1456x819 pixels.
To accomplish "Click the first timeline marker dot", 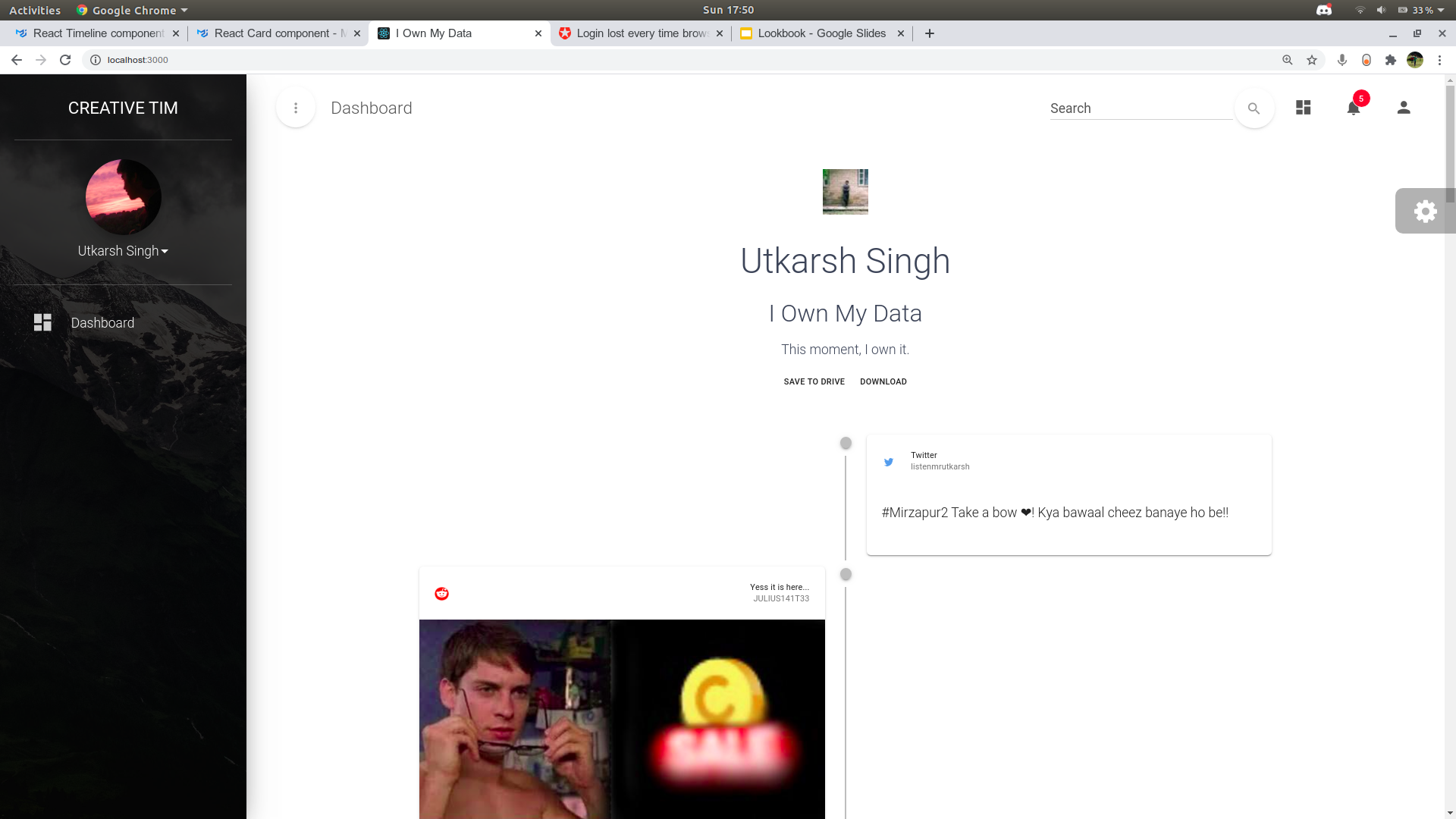I will click(846, 443).
